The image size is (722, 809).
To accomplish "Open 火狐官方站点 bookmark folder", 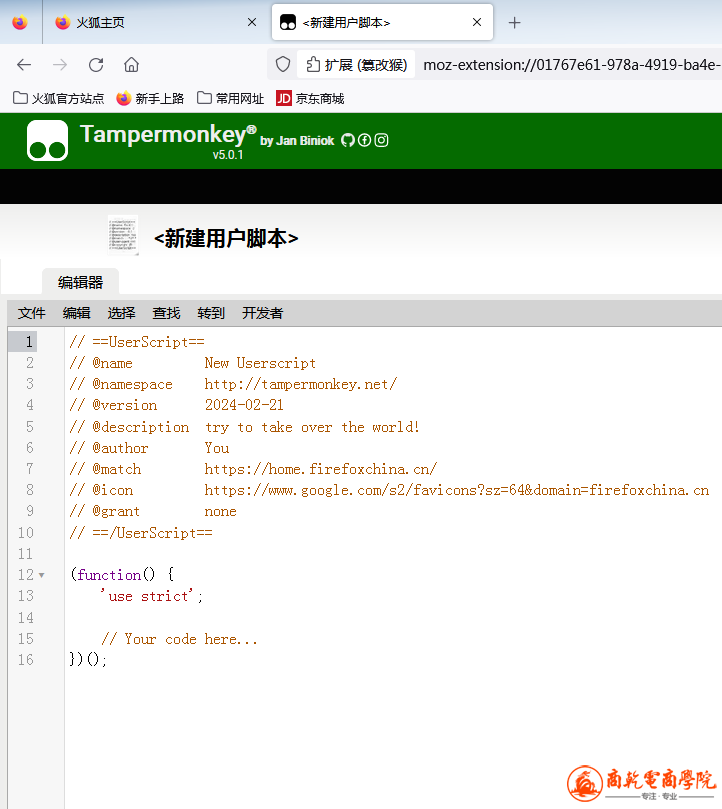I will tap(58, 98).
